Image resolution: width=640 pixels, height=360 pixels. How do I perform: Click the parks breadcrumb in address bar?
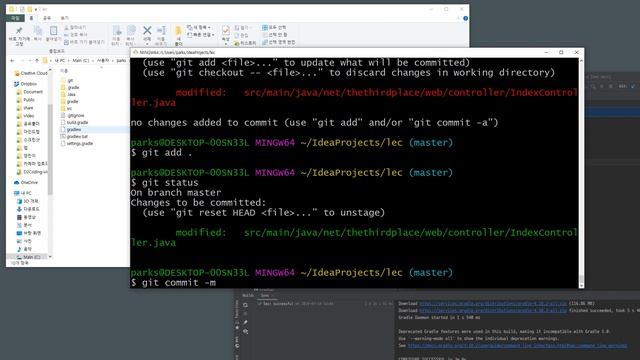coord(121,60)
